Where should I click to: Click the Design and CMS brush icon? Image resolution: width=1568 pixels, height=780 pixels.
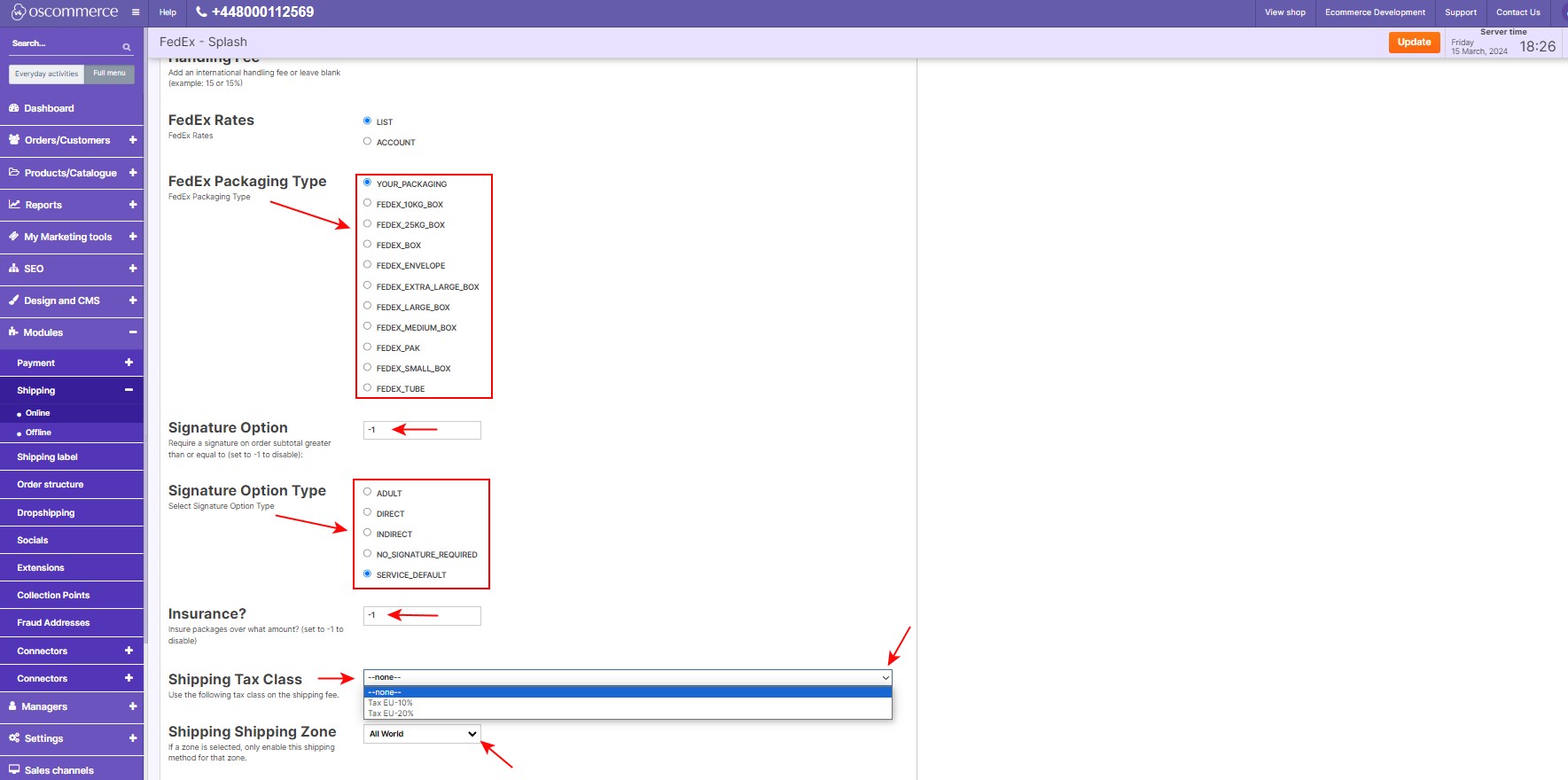point(13,300)
